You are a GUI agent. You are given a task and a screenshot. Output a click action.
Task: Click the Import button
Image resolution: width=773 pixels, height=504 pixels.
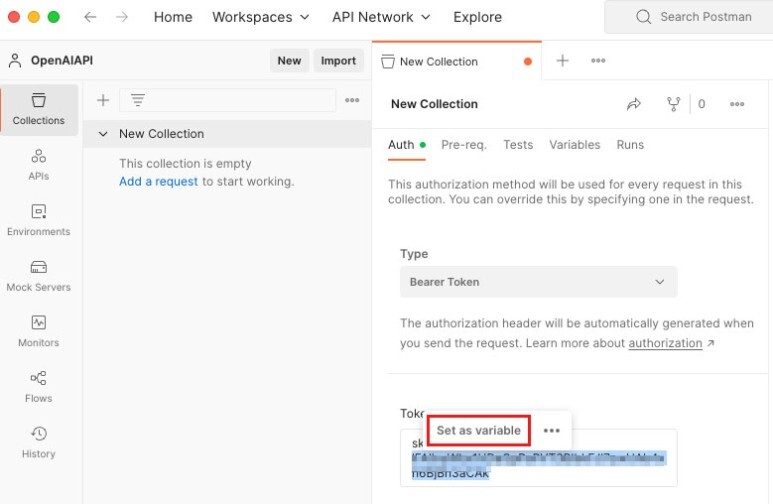click(338, 61)
